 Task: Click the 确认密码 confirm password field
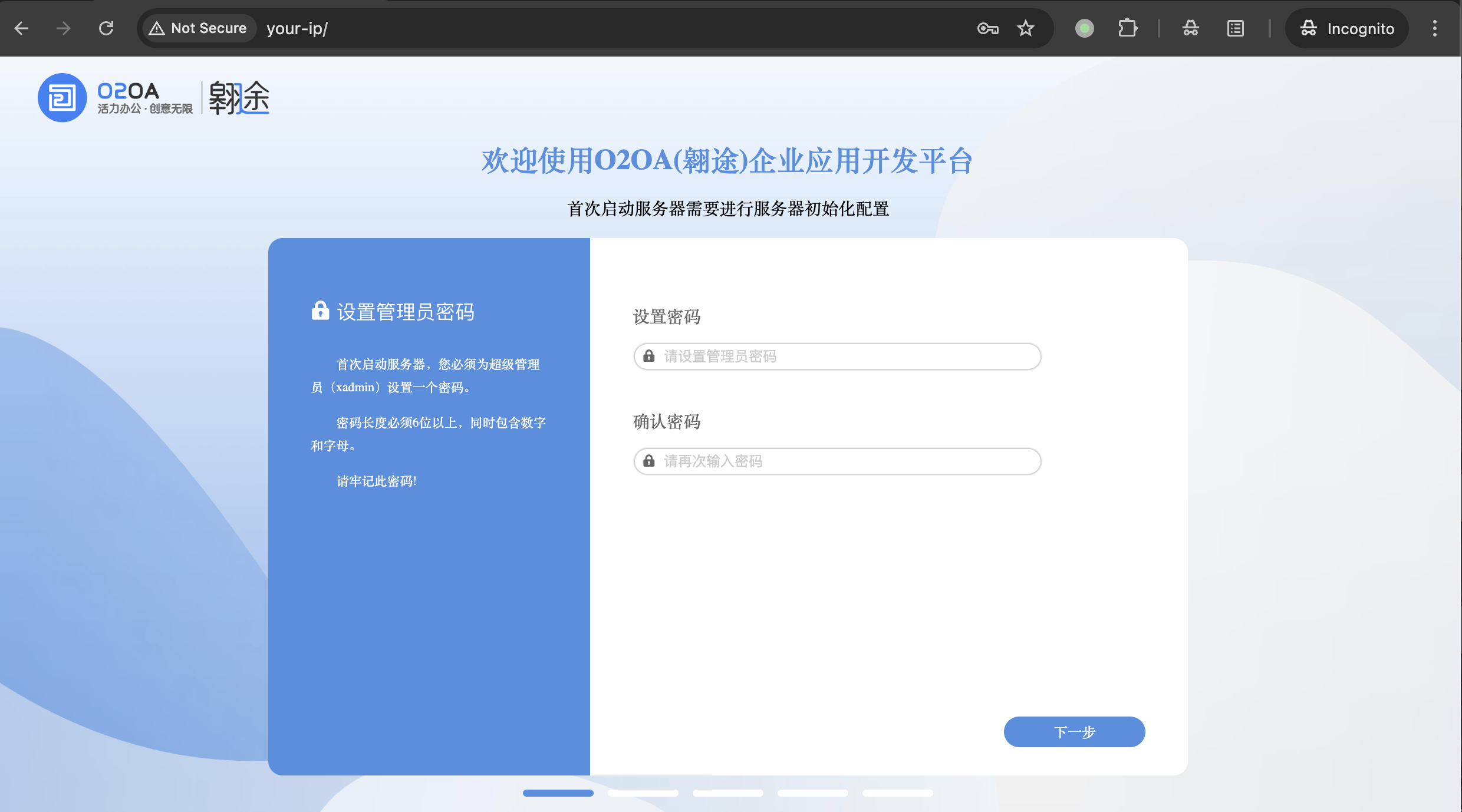coord(837,461)
